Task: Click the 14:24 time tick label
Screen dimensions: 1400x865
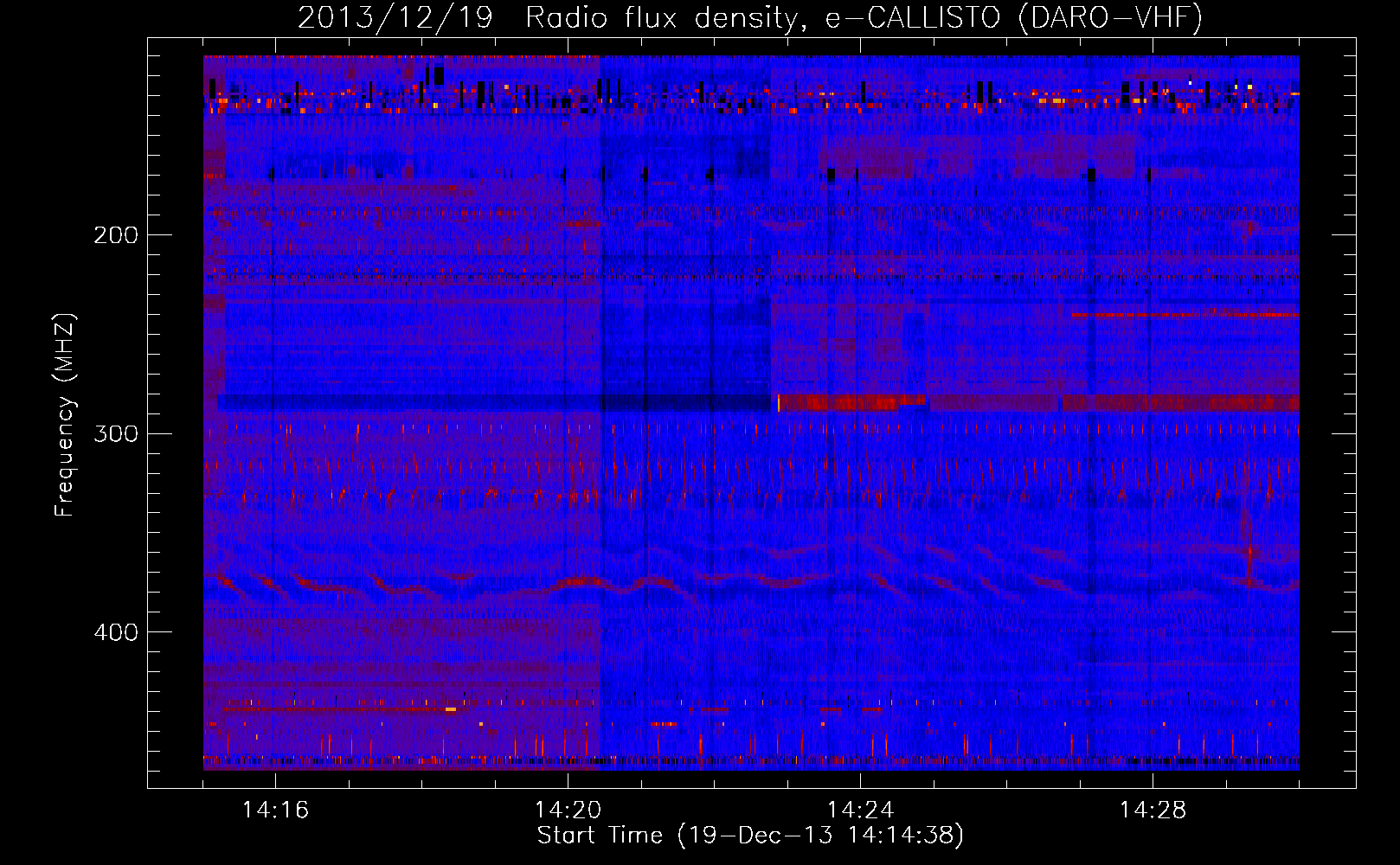Action: click(x=860, y=811)
